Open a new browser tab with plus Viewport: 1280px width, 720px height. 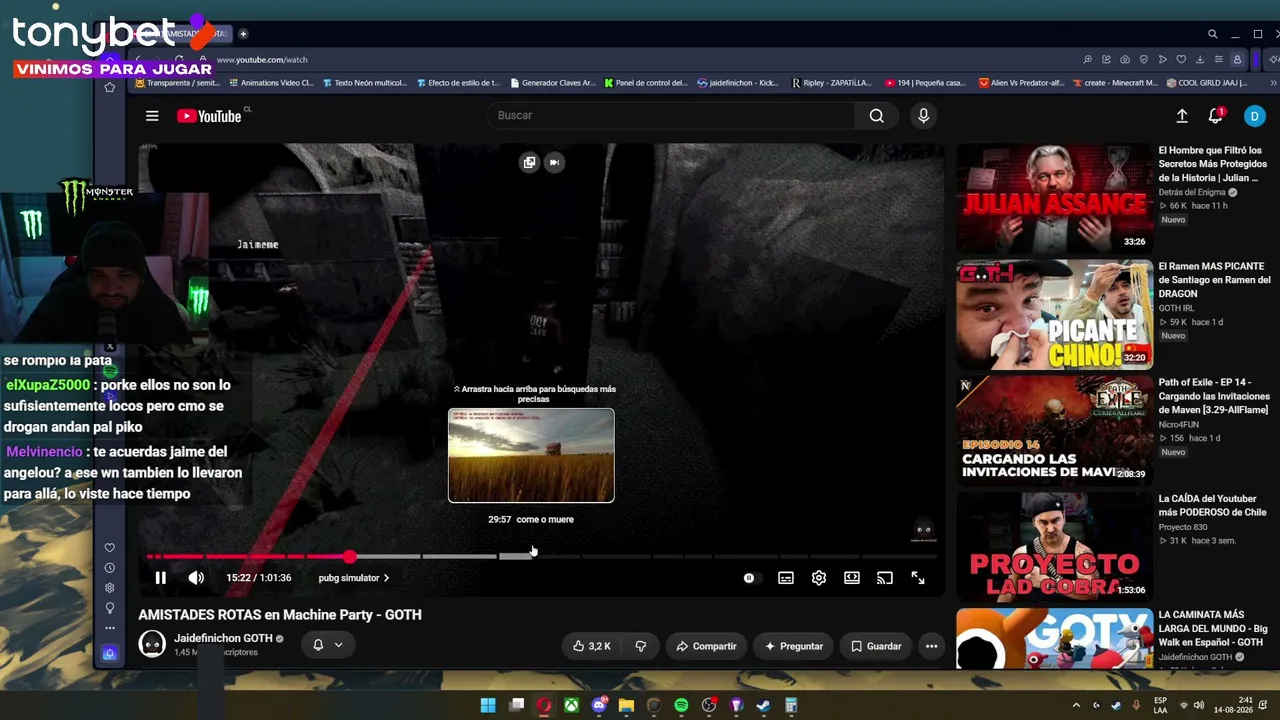tap(242, 34)
